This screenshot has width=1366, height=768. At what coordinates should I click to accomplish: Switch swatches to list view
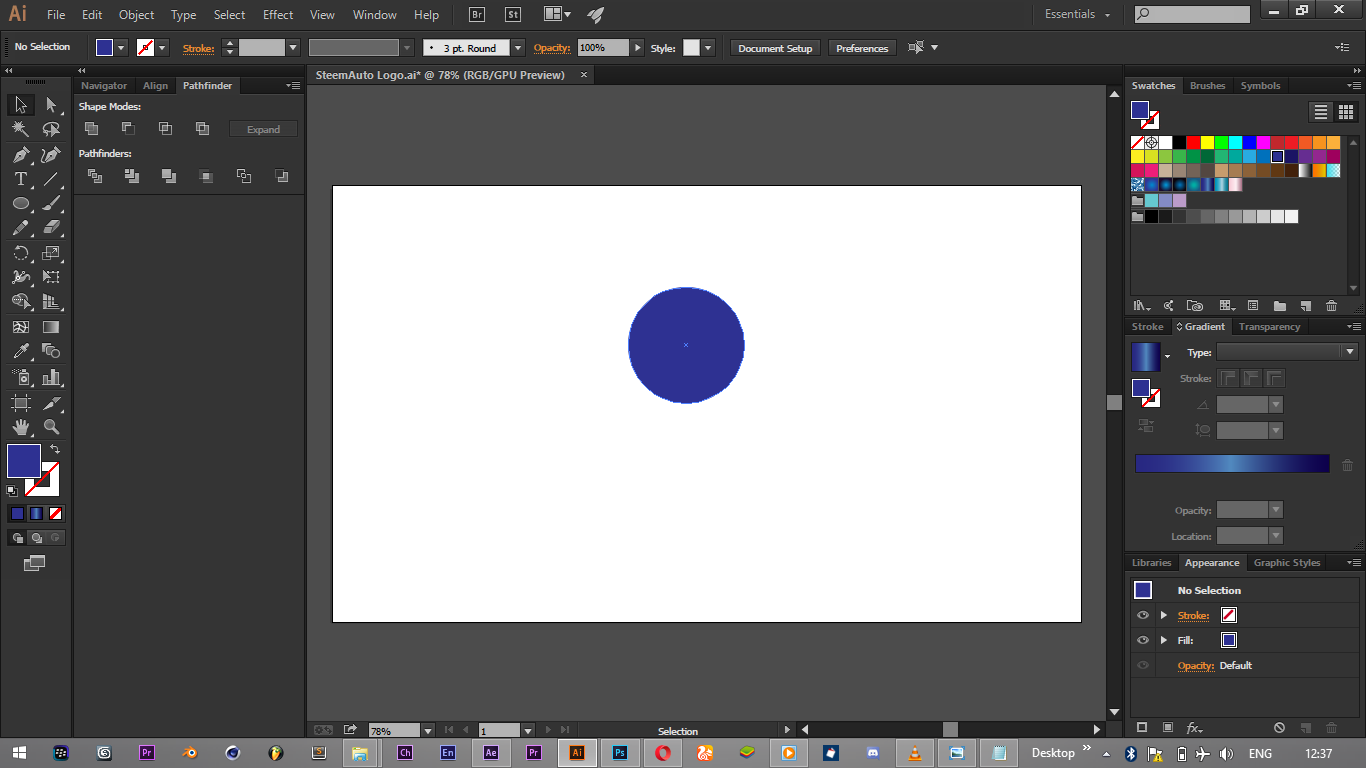1321,112
